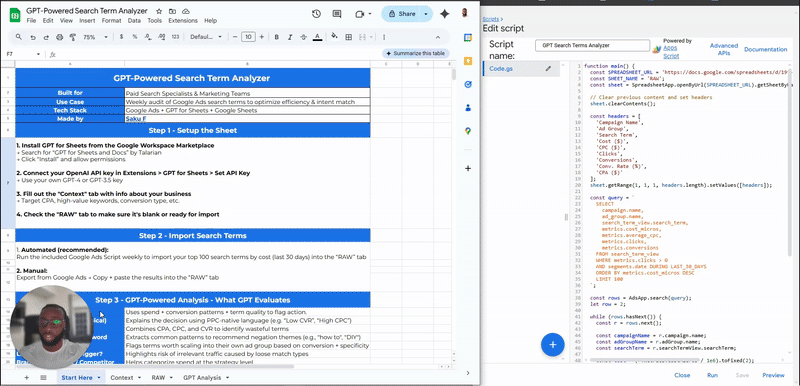Open the Insert menu

(x=87, y=21)
